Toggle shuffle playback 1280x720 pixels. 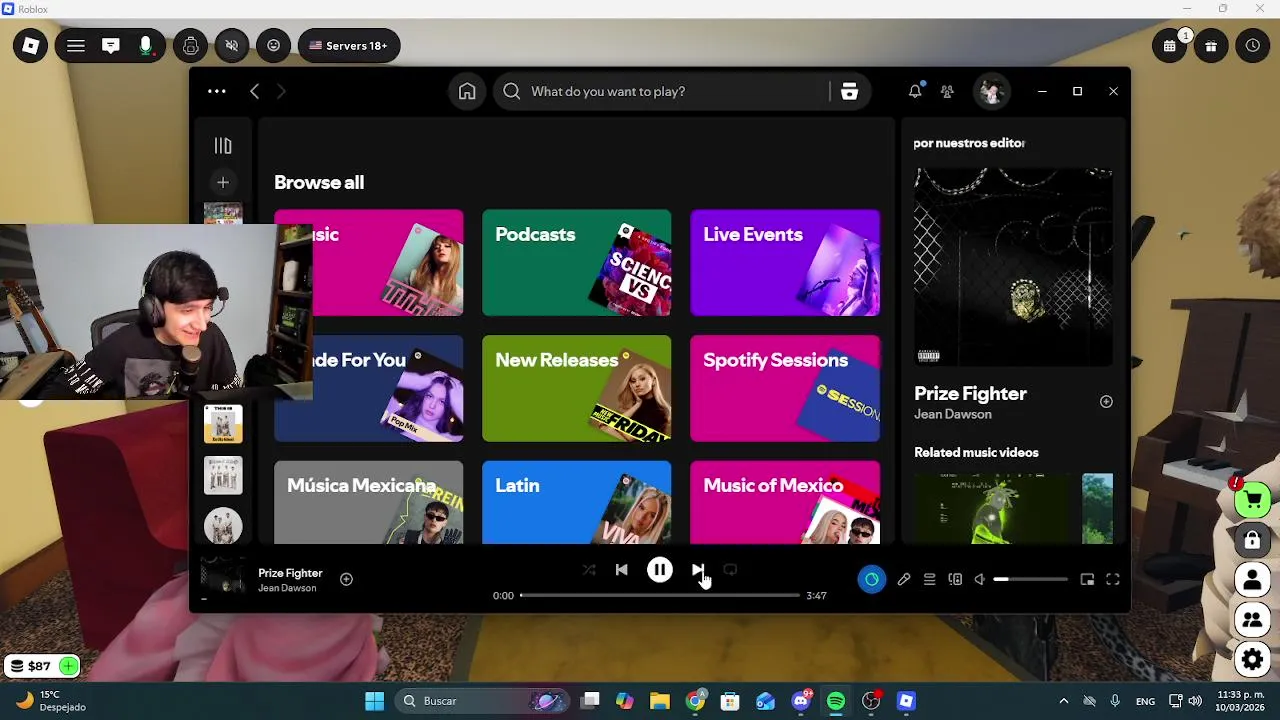589,570
